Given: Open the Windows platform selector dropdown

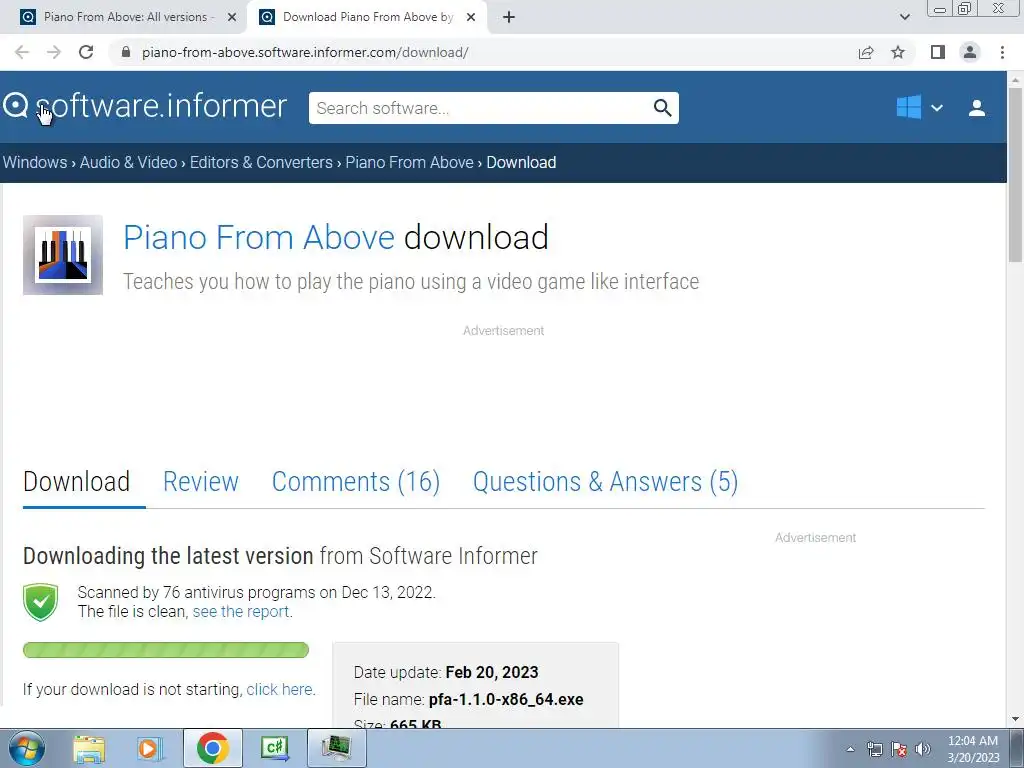Looking at the screenshot, I should (x=936, y=108).
